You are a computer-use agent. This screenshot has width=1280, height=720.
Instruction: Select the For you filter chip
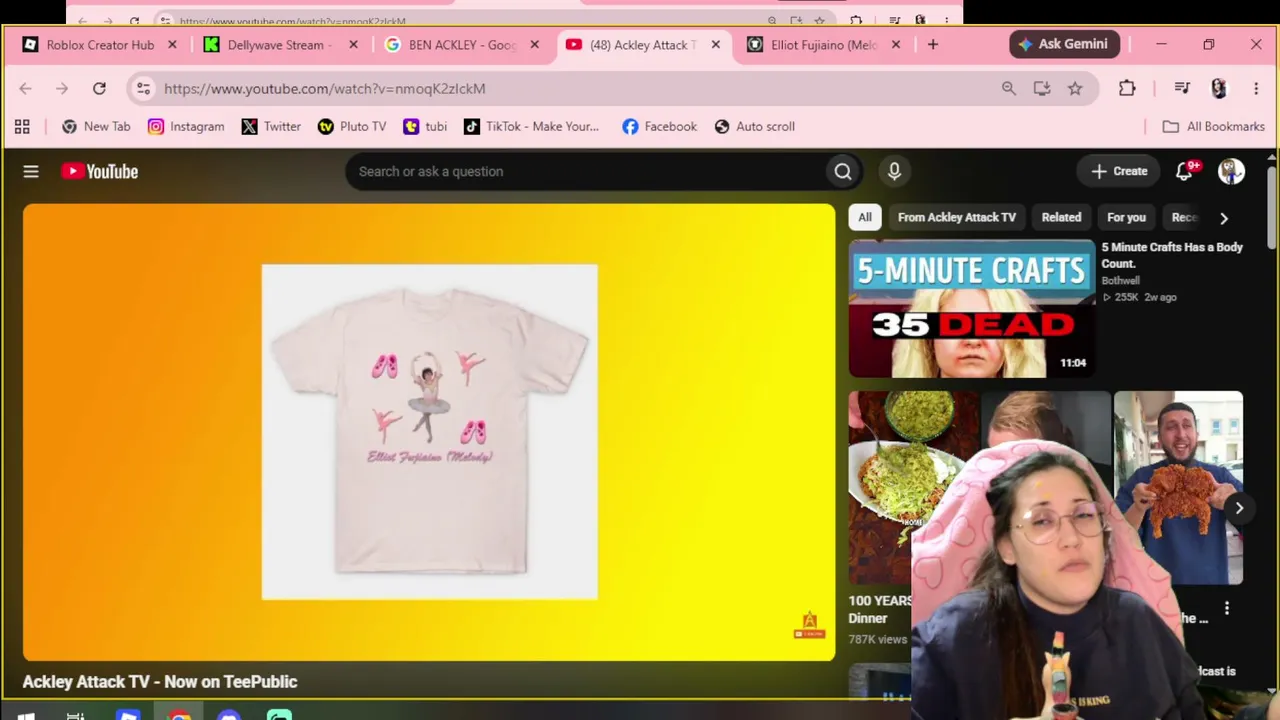click(x=1126, y=218)
